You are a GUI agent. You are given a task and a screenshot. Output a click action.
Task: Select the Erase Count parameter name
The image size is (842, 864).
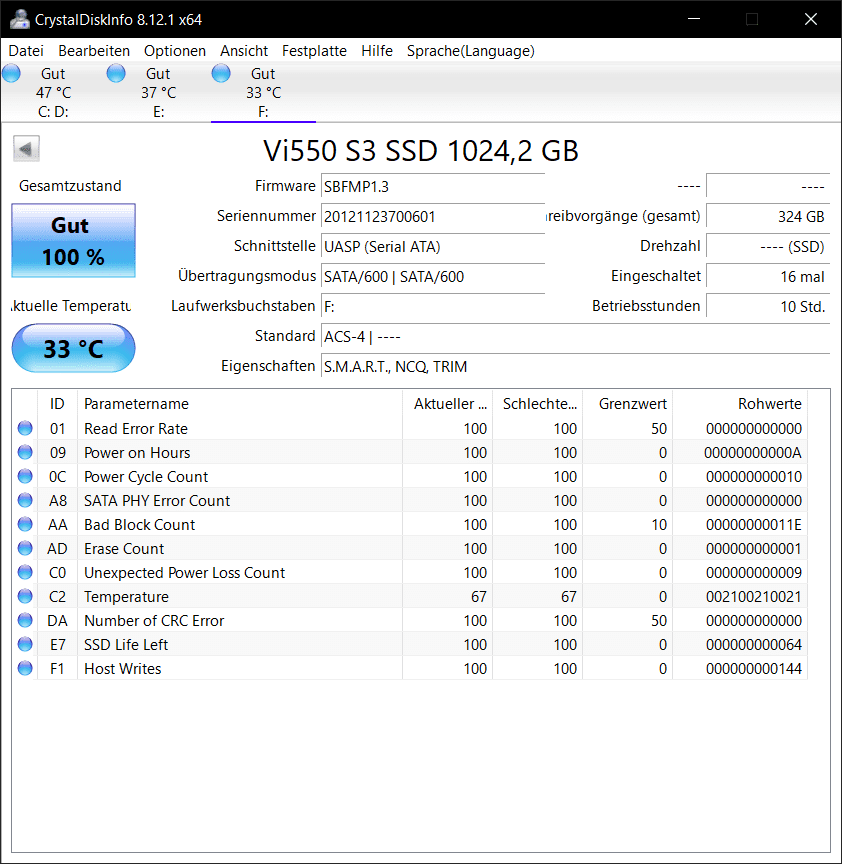click(x=124, y=549)
